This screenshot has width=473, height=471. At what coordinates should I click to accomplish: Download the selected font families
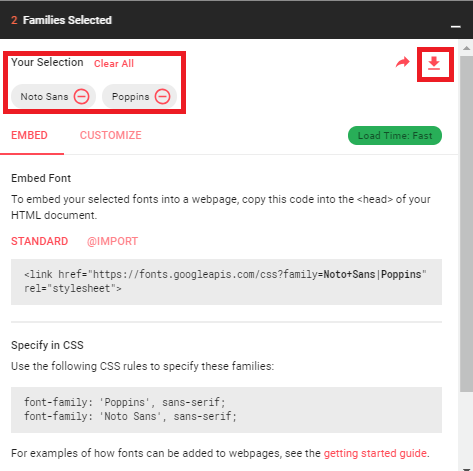[x=434, y=63]
